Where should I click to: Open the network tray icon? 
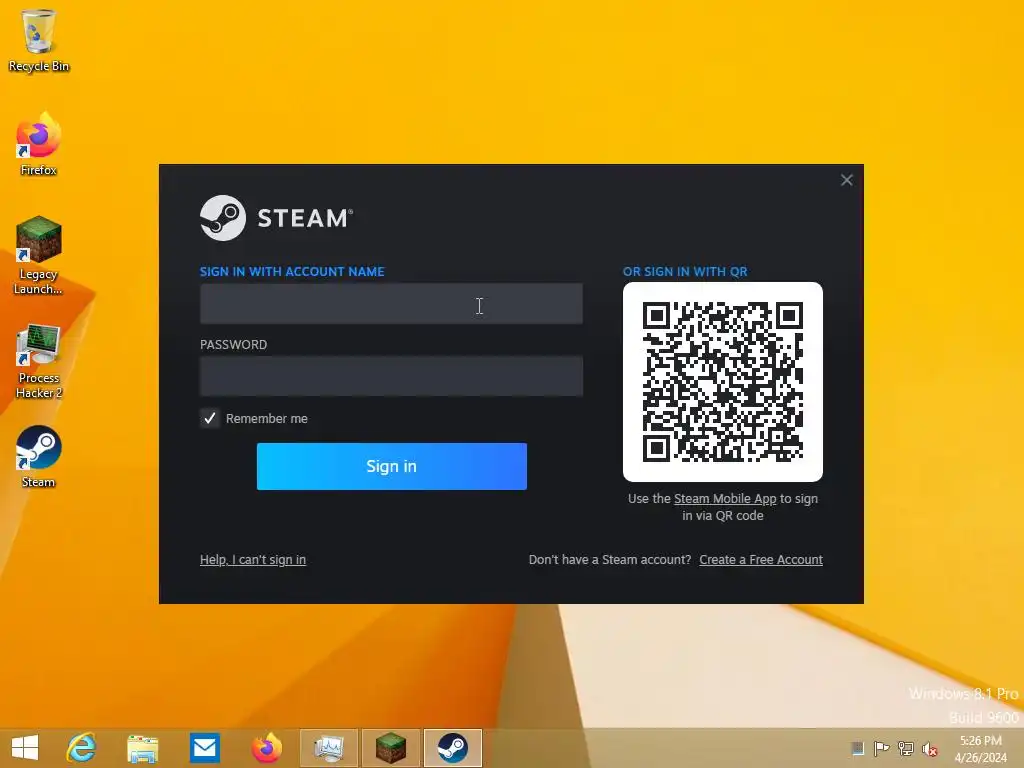tap(905, 748)
